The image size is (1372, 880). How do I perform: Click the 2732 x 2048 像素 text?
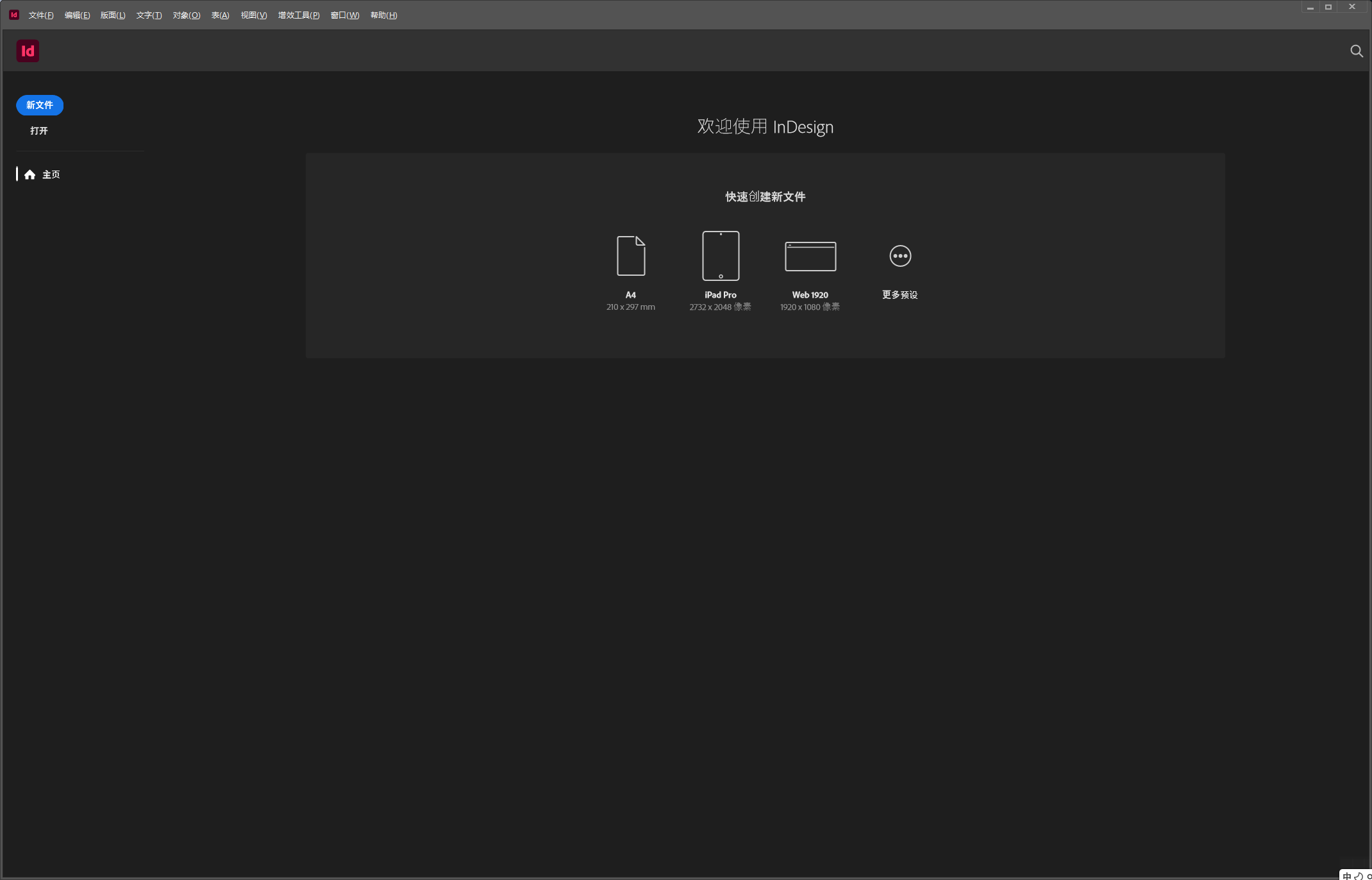pyautogui.click(x=721, y=307)
